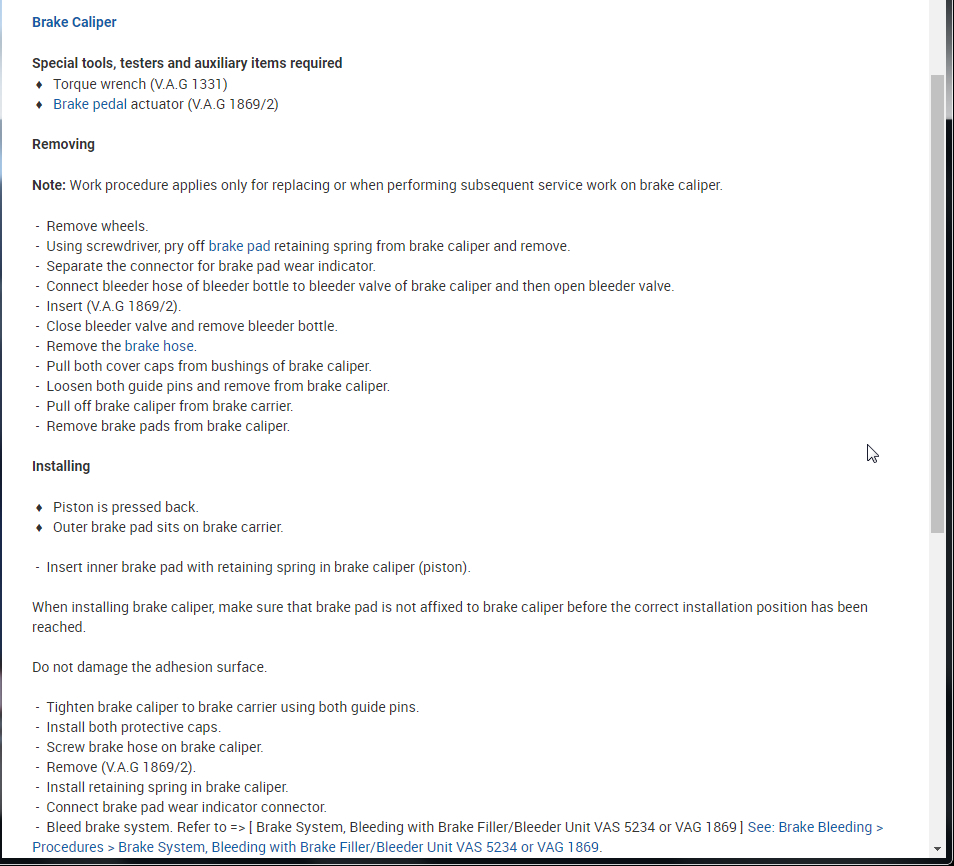This screenshot has width=954, height=866.
Task: Click the Install both protective caps step
Action: (x=133, y=727)
